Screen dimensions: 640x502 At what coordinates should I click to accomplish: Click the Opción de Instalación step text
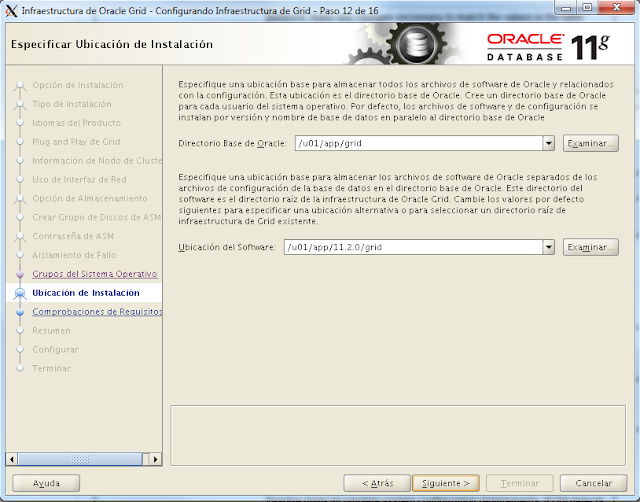coord(78,85)
